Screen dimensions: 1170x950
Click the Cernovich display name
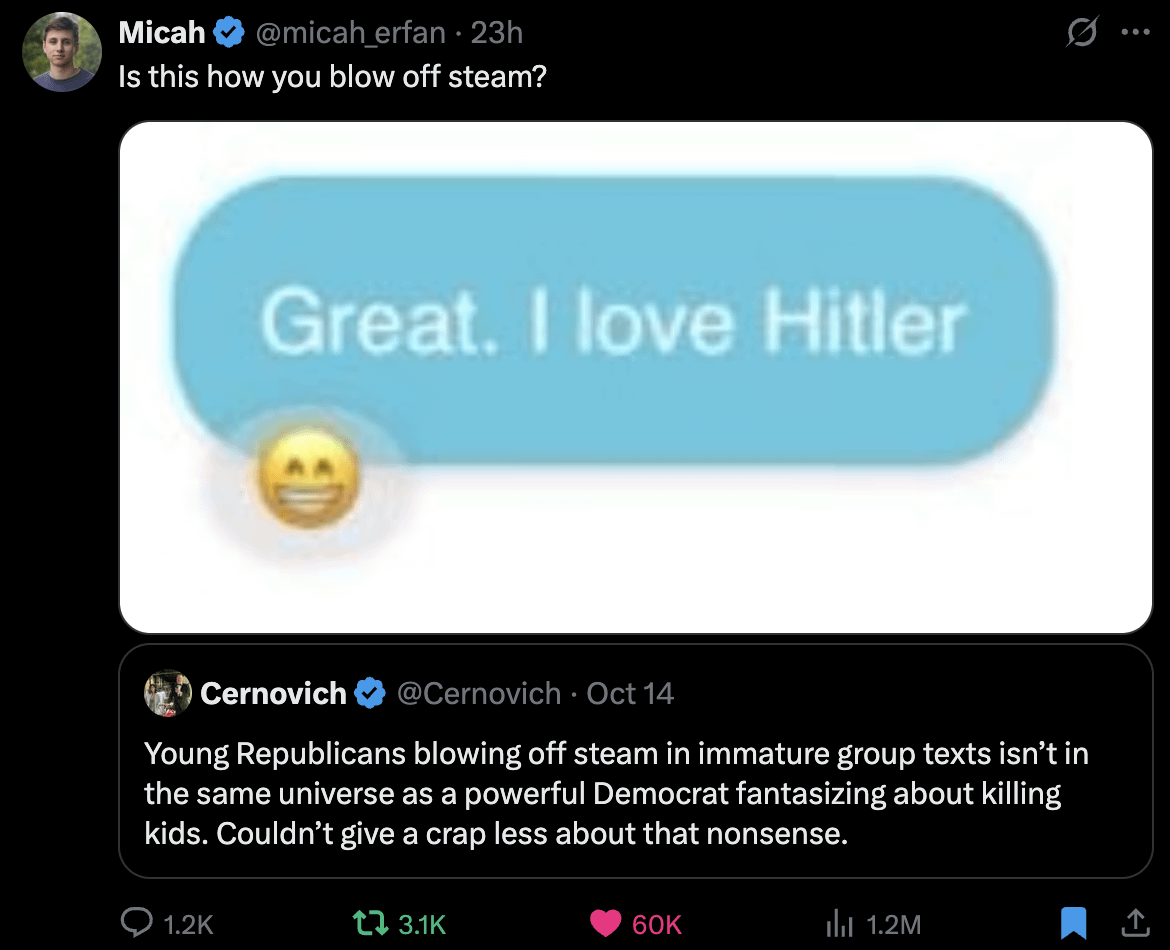pos(273,693)
